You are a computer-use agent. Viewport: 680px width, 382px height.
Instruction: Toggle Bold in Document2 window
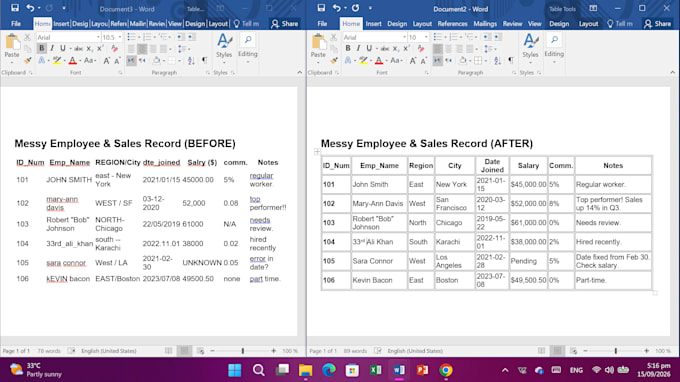point(348,49)
